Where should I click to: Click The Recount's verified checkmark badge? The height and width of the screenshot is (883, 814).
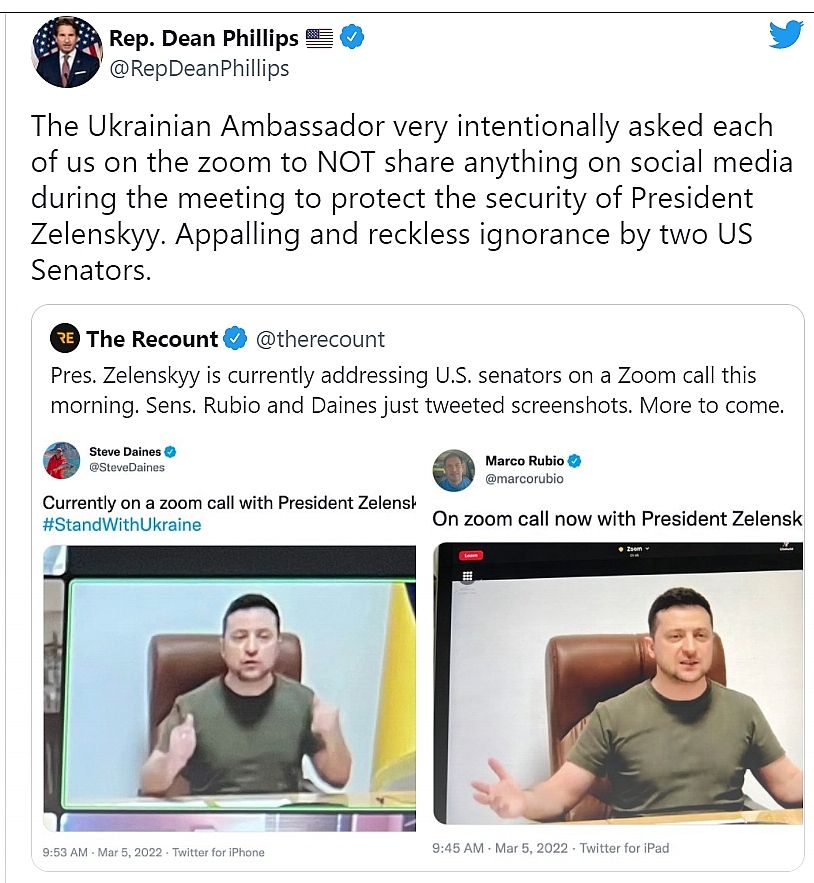[x=235, y=339]
